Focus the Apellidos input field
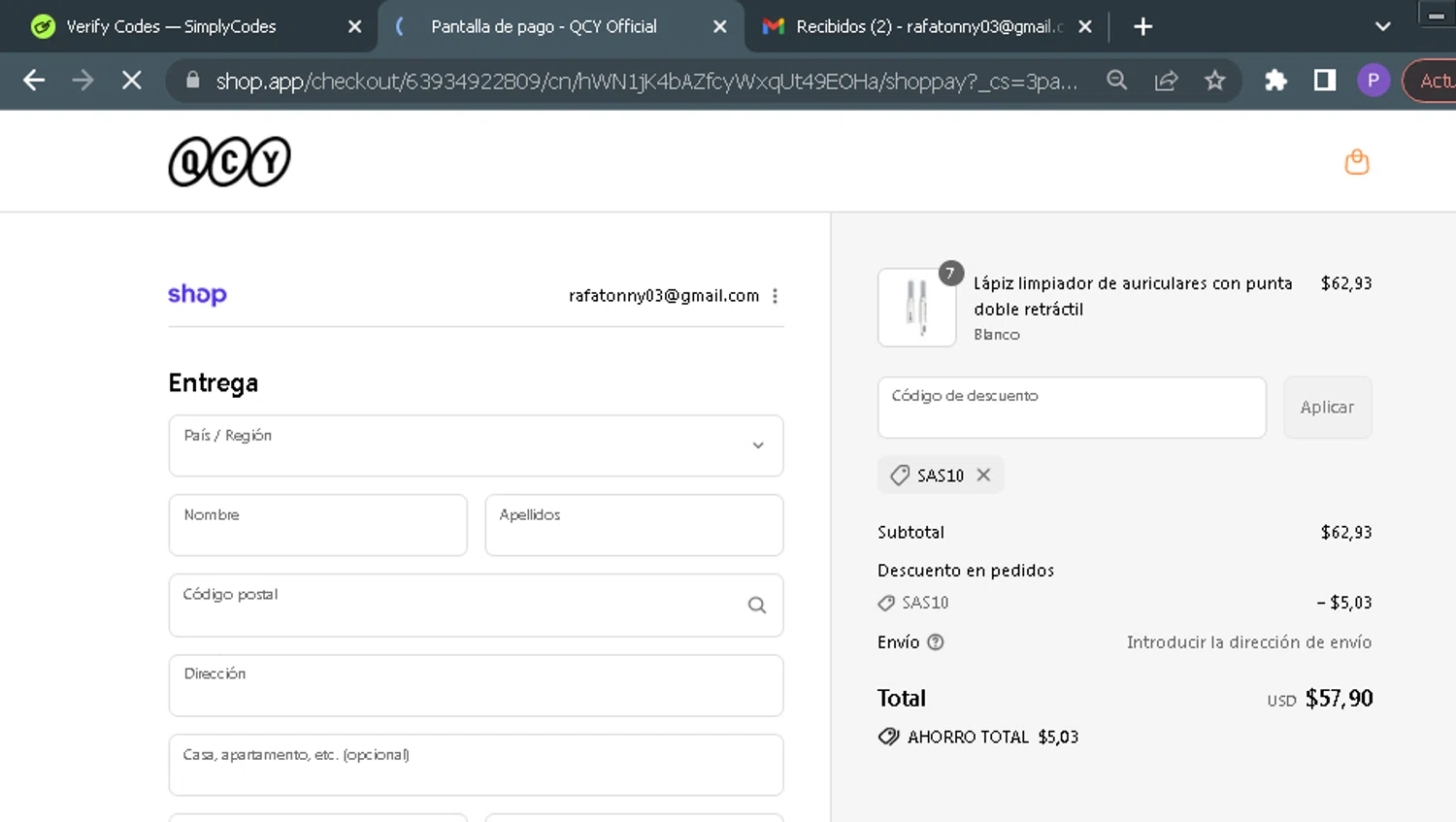Viewport: 1456px width, 822px height. (634, 525)
